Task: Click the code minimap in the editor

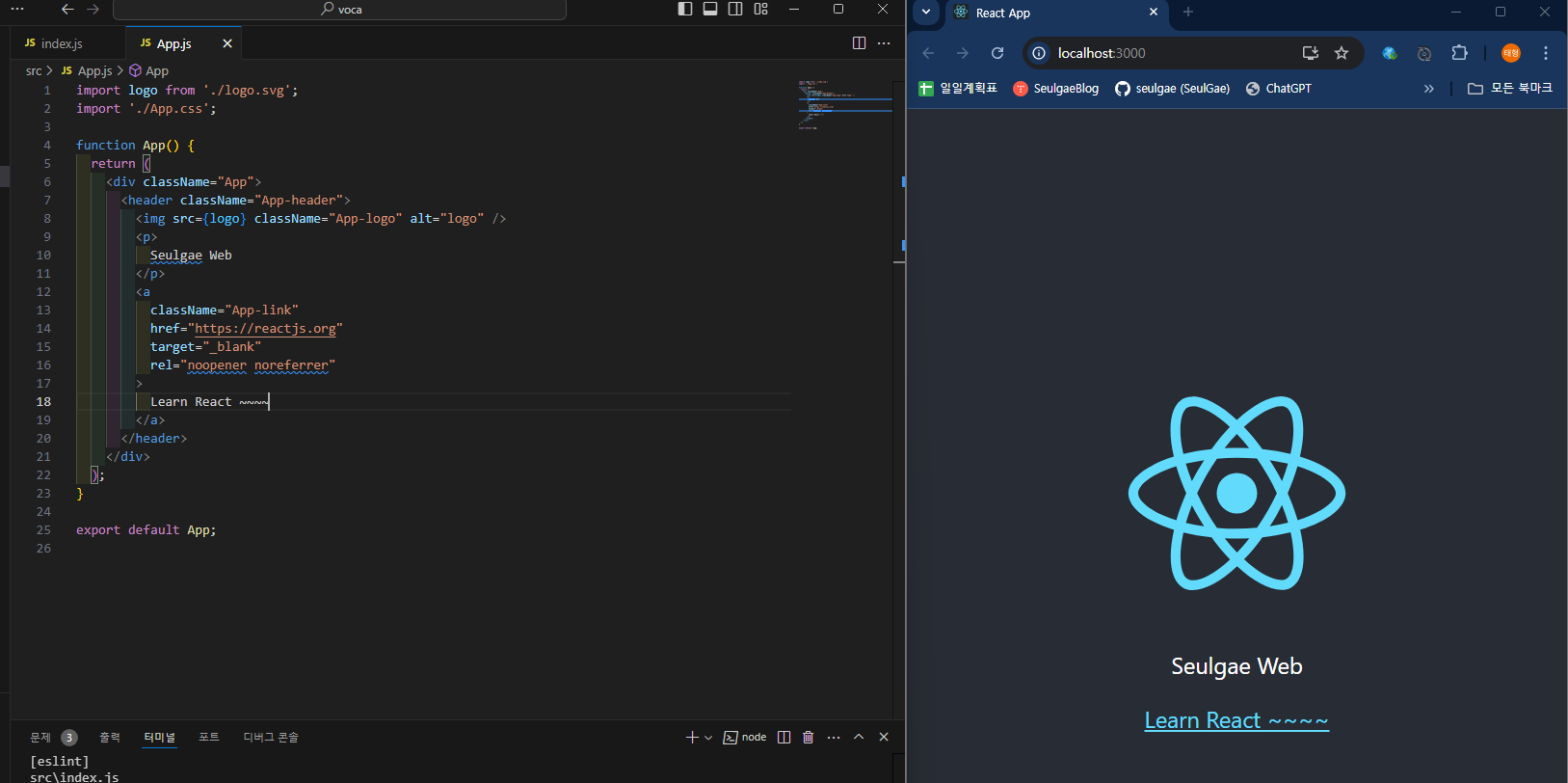Action: [845, 104]
